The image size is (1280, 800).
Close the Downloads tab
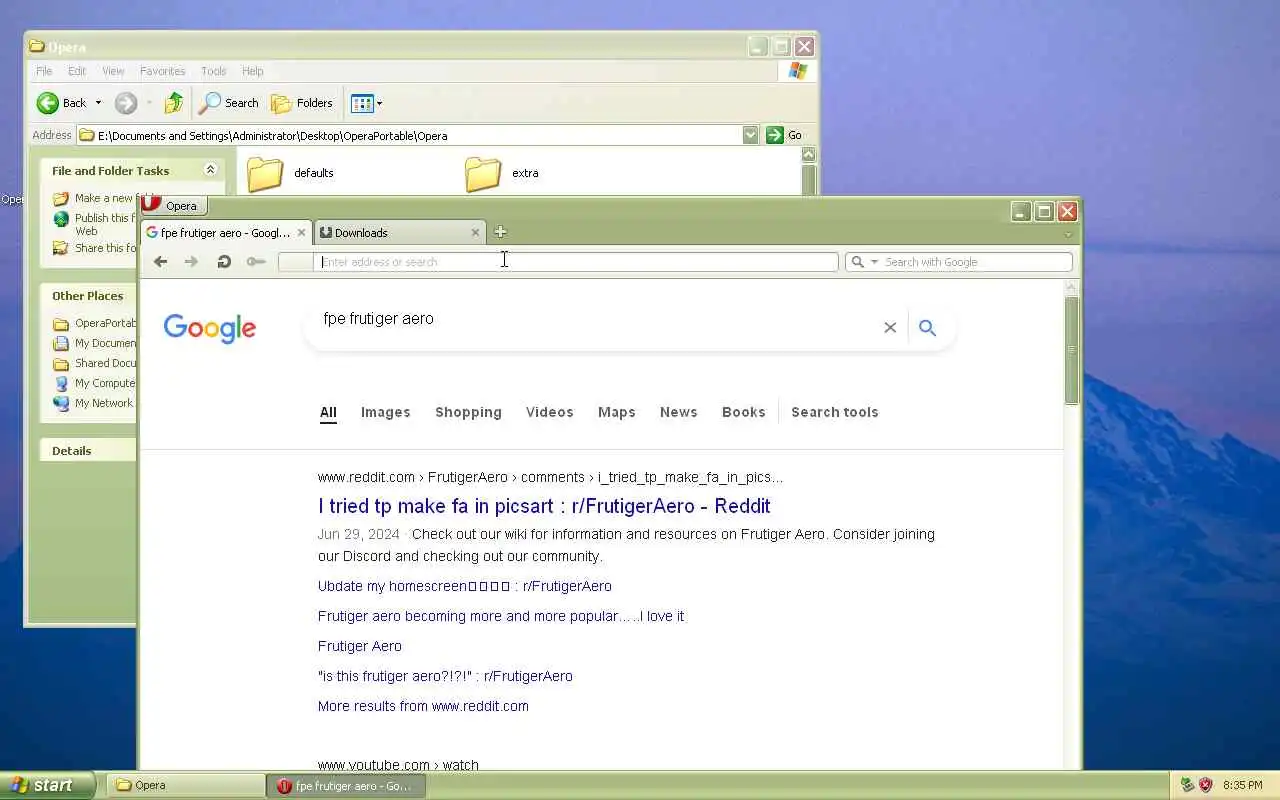[475, 232]
